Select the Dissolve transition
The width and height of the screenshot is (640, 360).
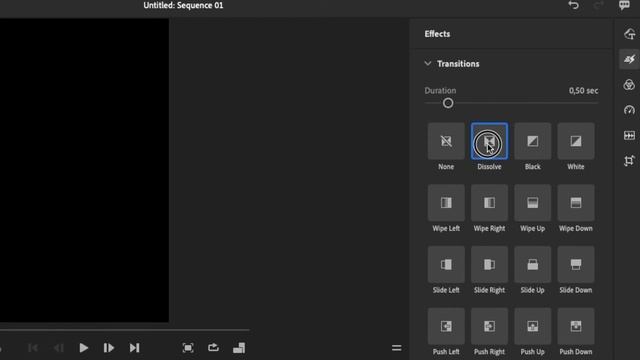[x=489, y=141]
